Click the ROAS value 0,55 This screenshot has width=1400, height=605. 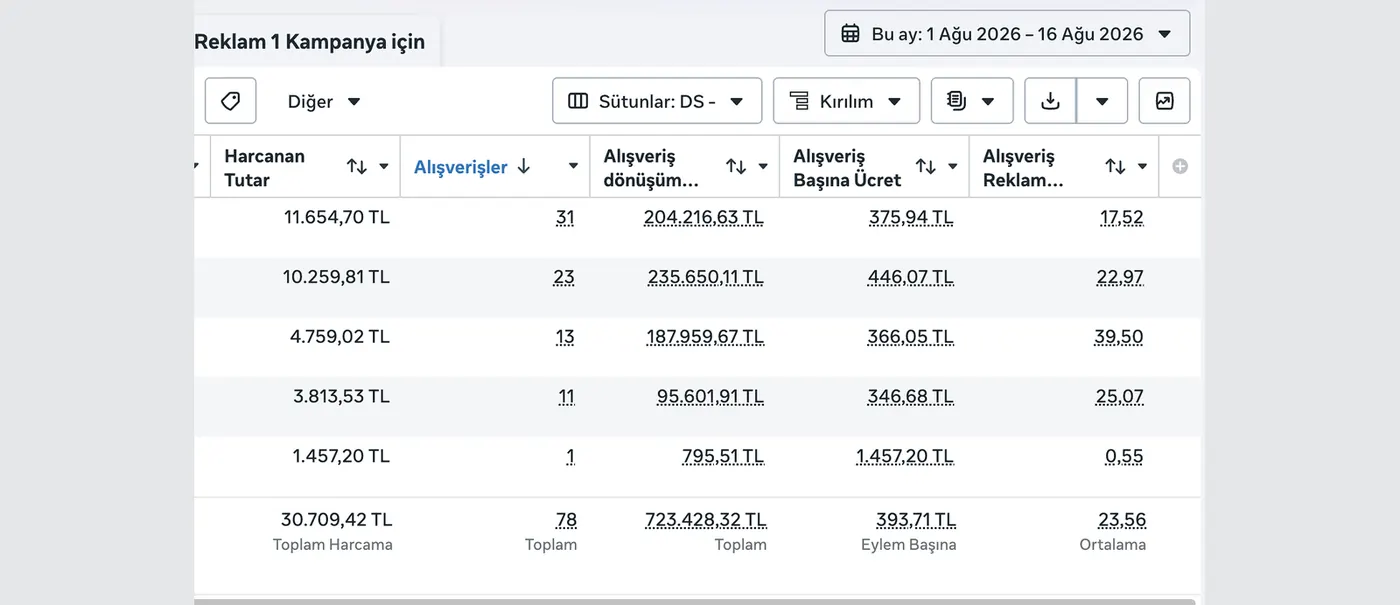1124,457
